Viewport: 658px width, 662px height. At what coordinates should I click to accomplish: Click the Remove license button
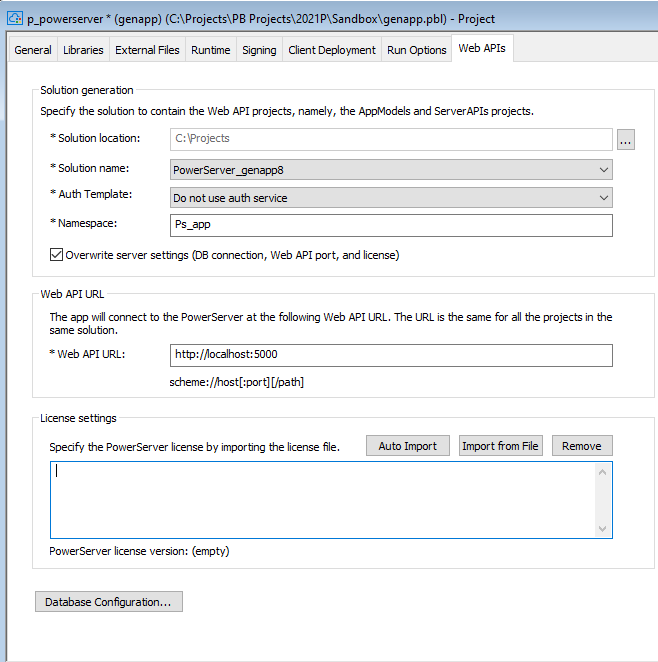582,446
